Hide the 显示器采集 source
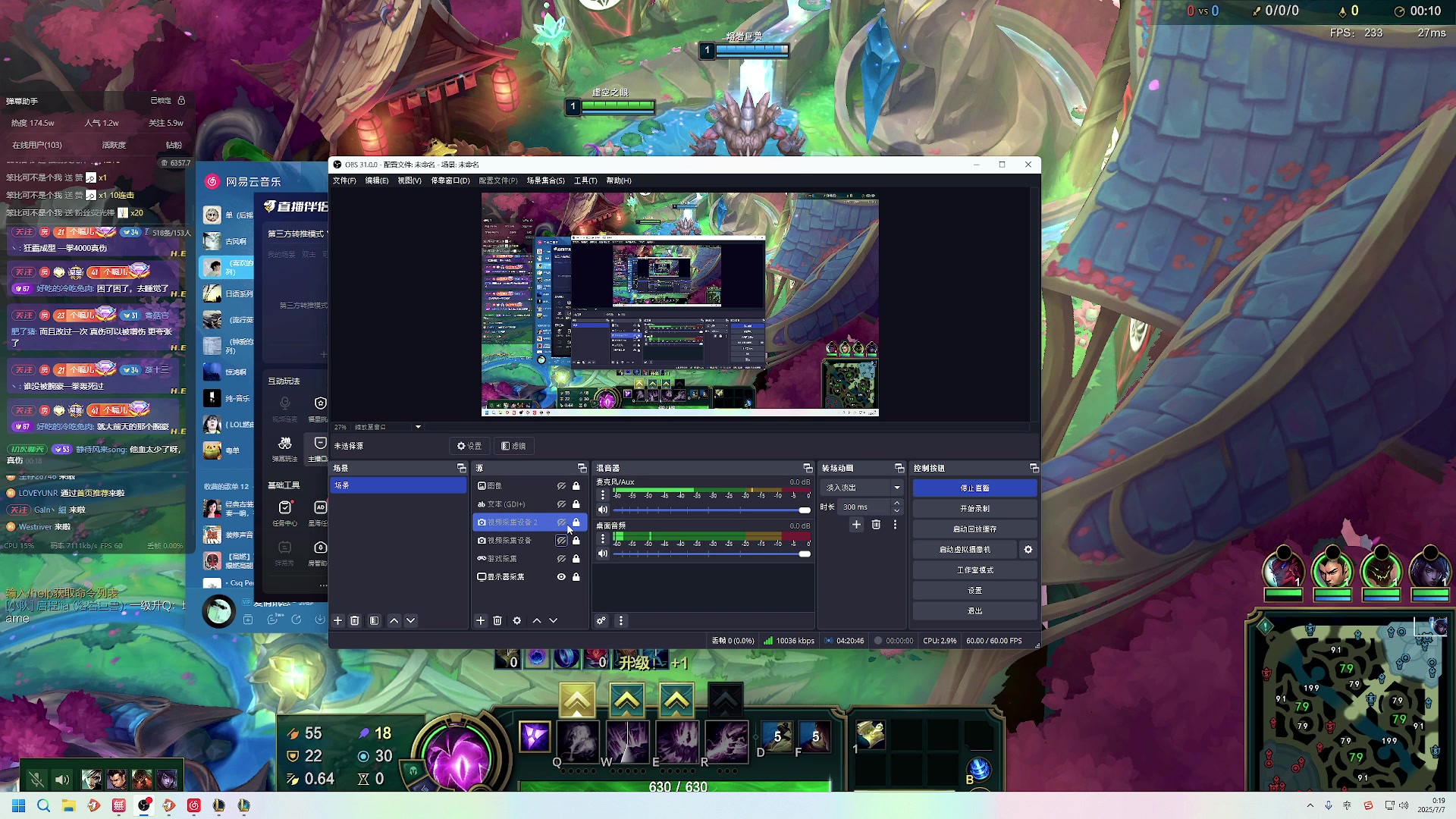1456x819 pixels. tap(561, 577)
